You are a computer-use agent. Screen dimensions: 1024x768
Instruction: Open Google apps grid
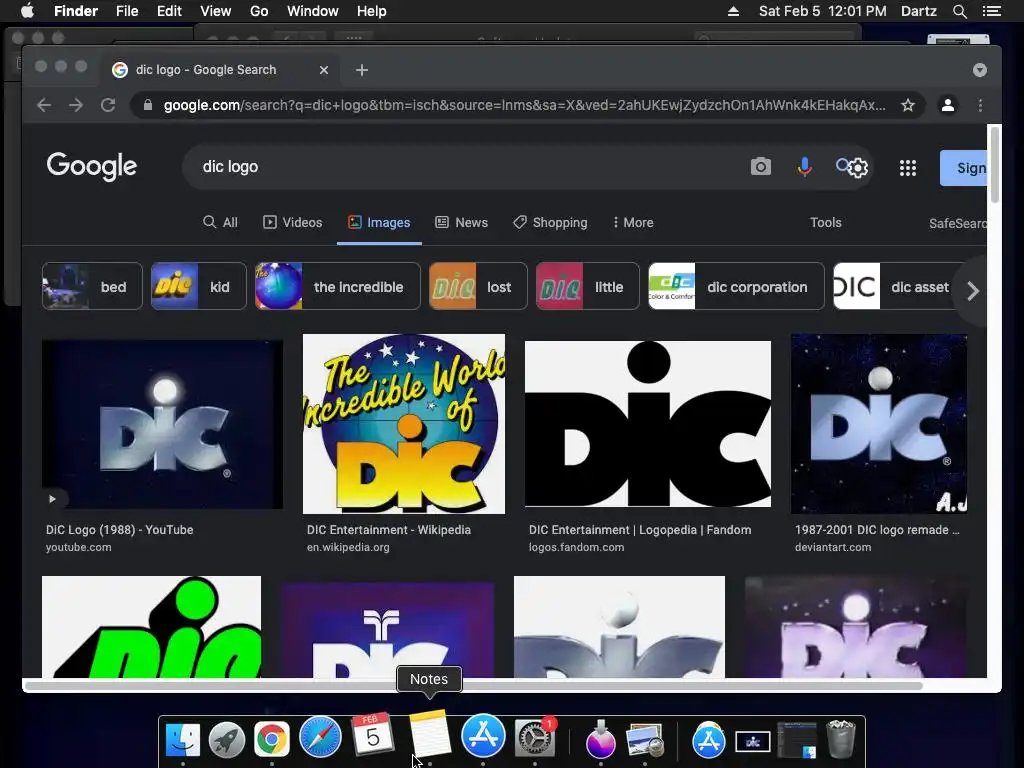pos(907,168)
